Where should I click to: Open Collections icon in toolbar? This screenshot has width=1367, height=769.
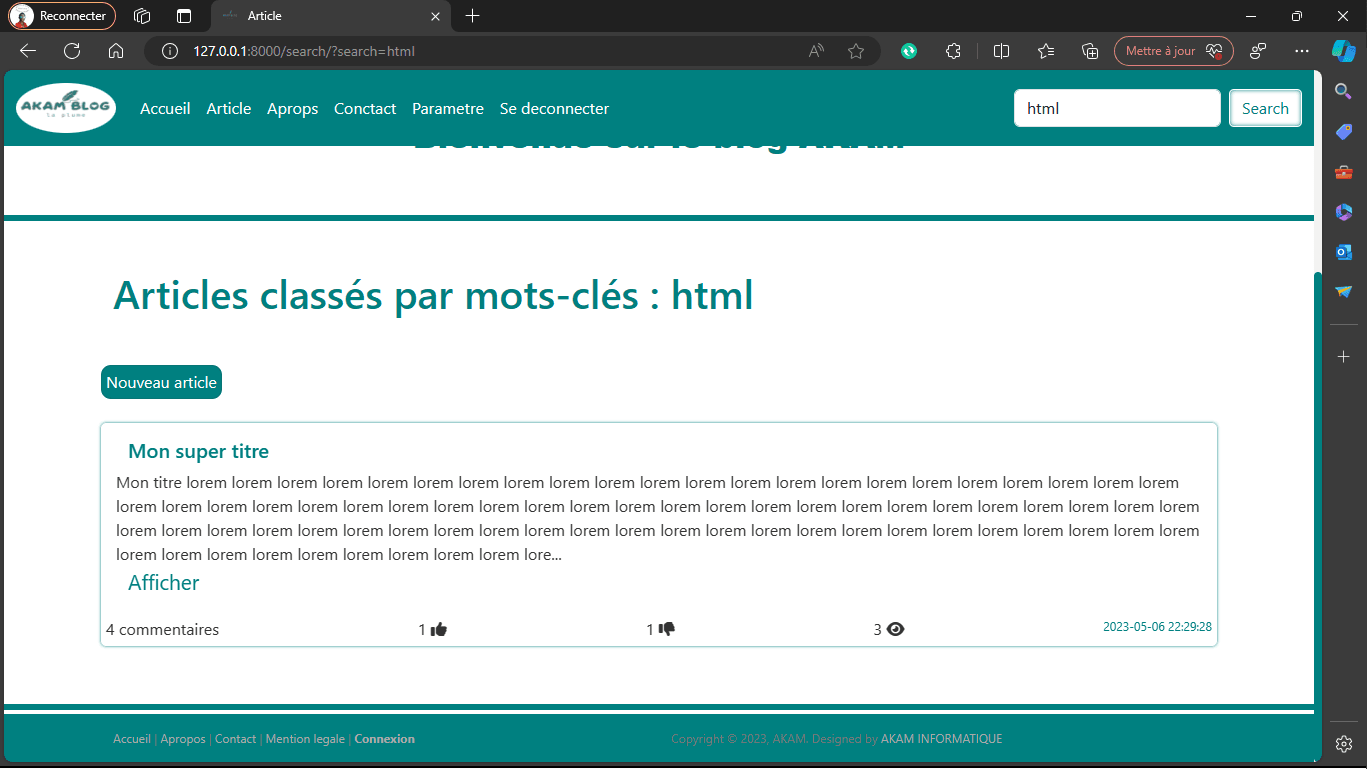pos(1091,51)
